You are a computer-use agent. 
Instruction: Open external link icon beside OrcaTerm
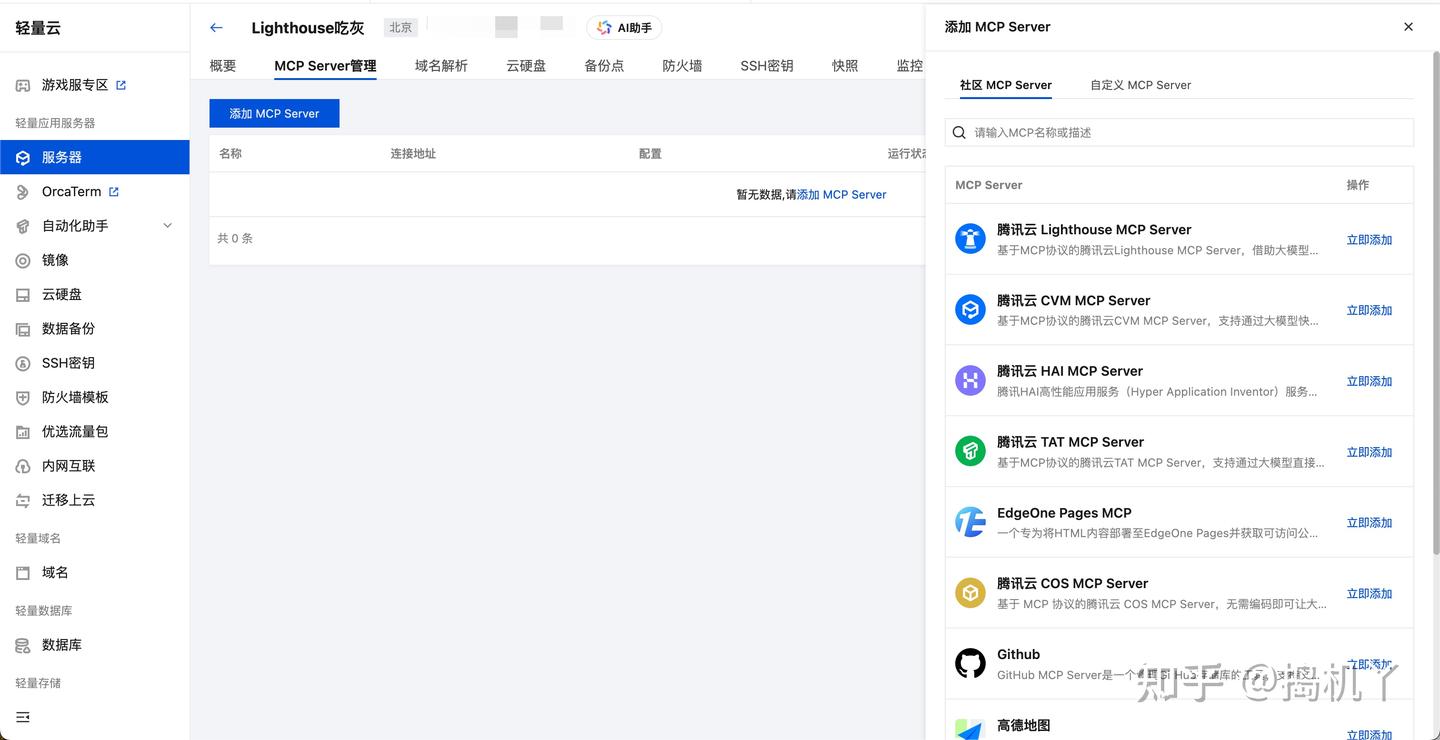[114, 191]
